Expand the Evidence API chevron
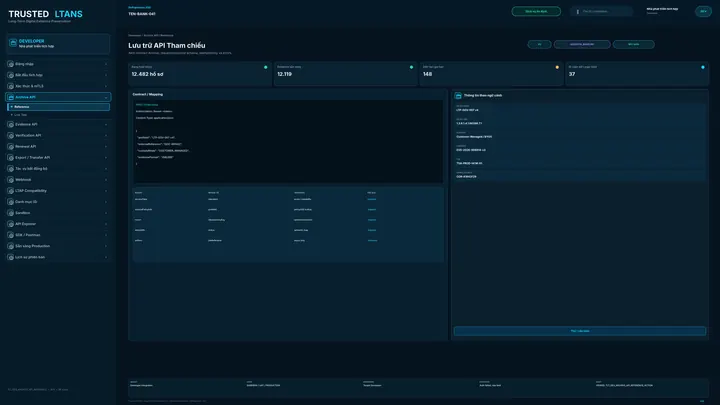Viewport: 720px width, 405px height. tap(106, 124)
